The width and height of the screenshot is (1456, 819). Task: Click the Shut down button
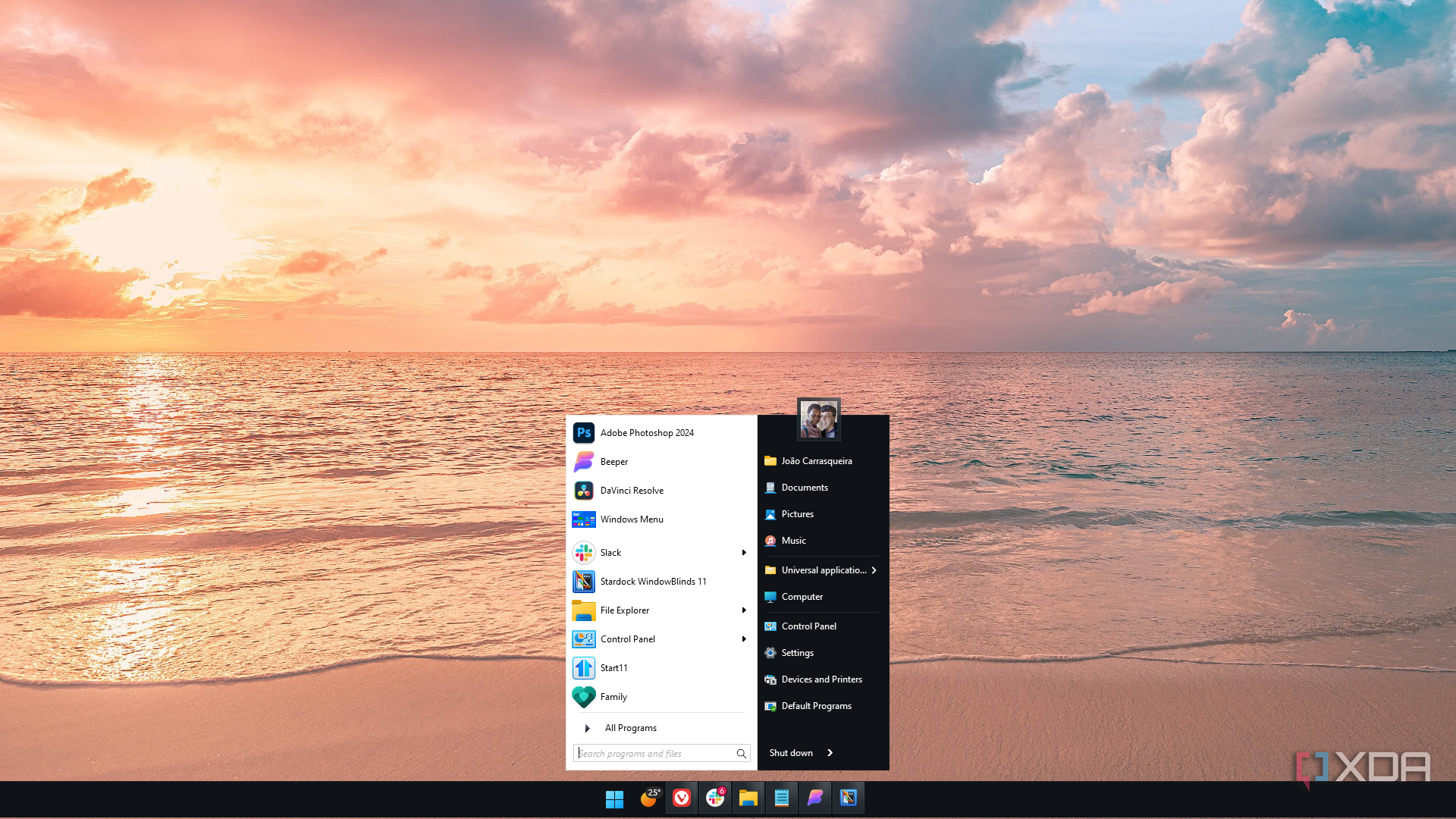(x=791, y=753)
